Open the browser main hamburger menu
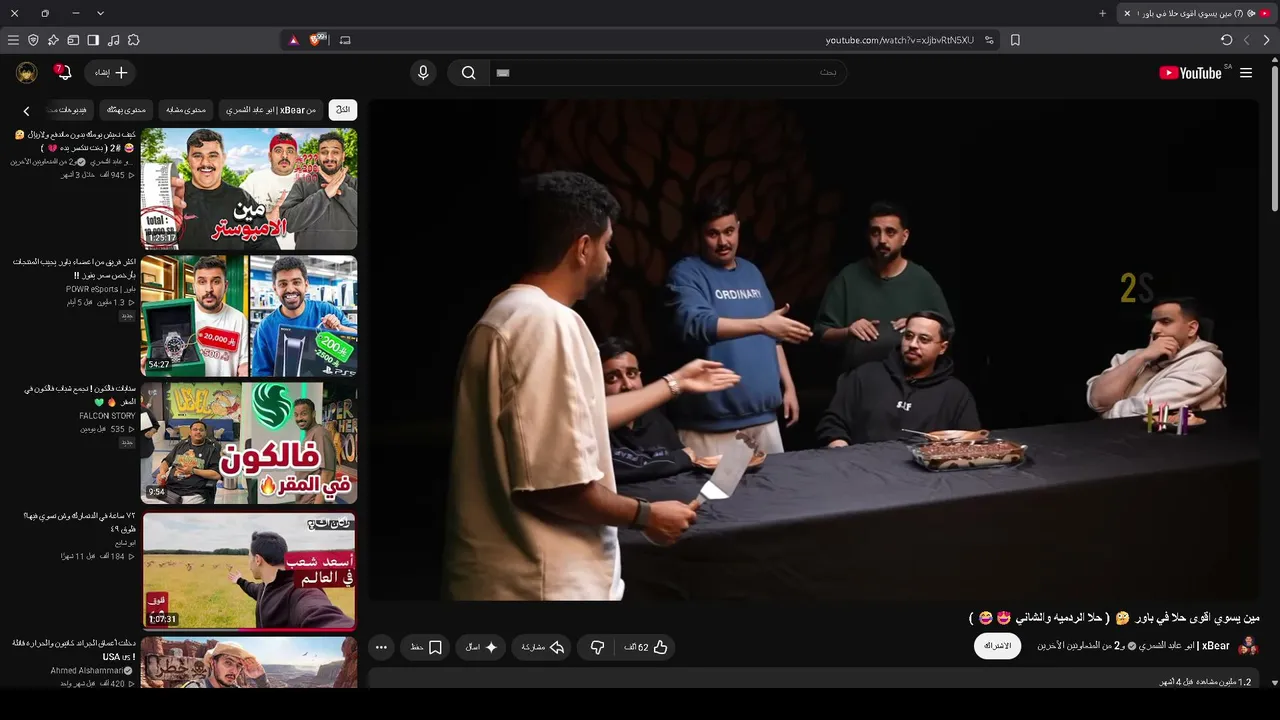 click(x=13, y=40)
